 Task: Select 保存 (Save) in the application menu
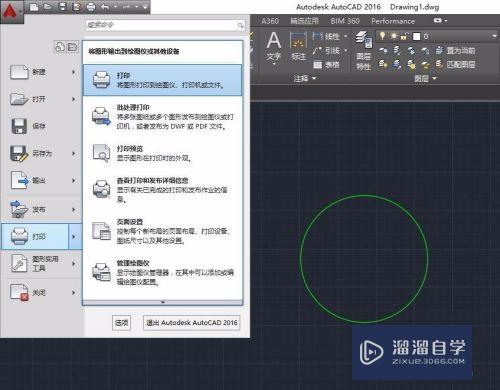(x=42, y=126)
